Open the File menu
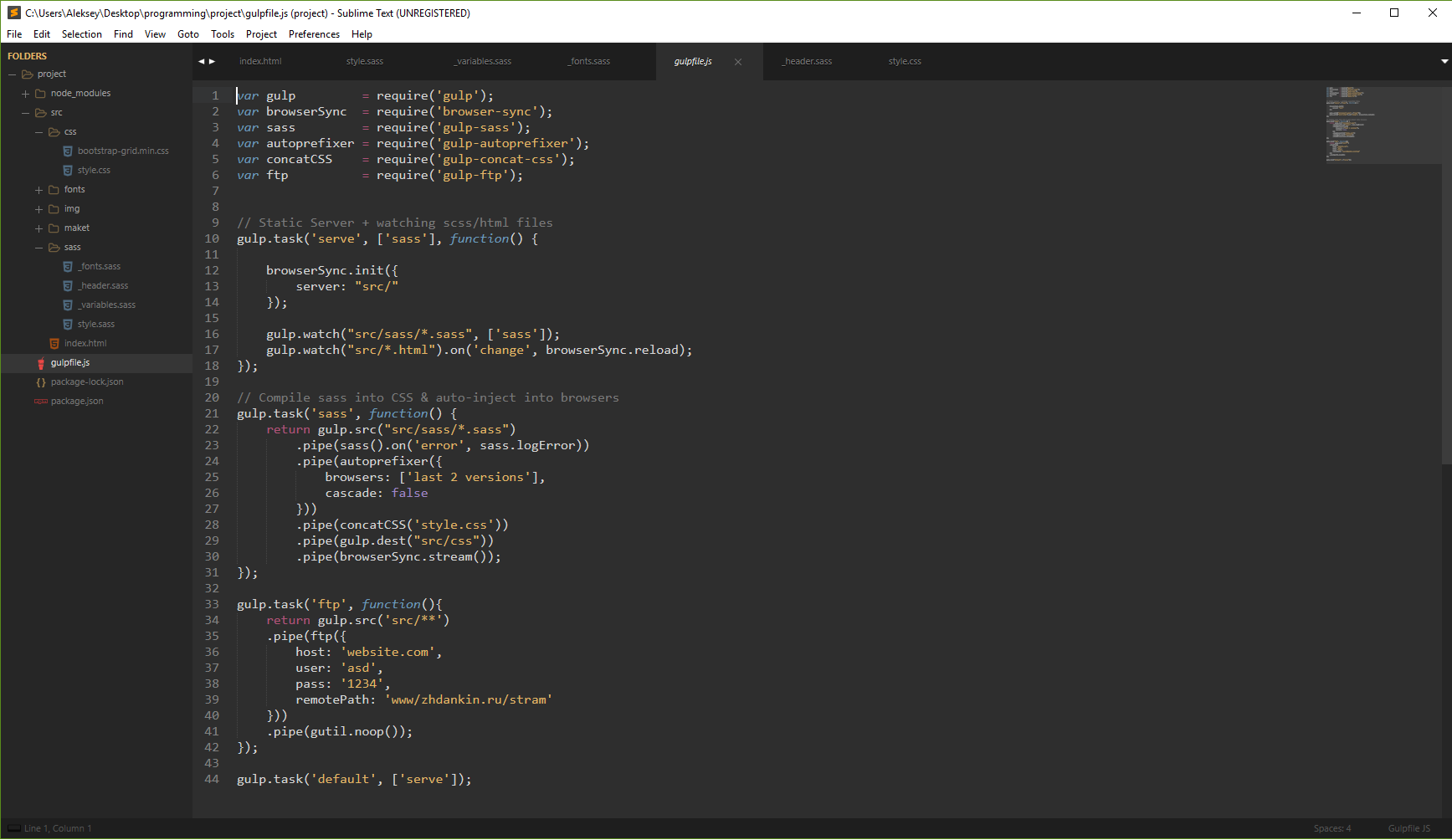 tap(14, 34)
